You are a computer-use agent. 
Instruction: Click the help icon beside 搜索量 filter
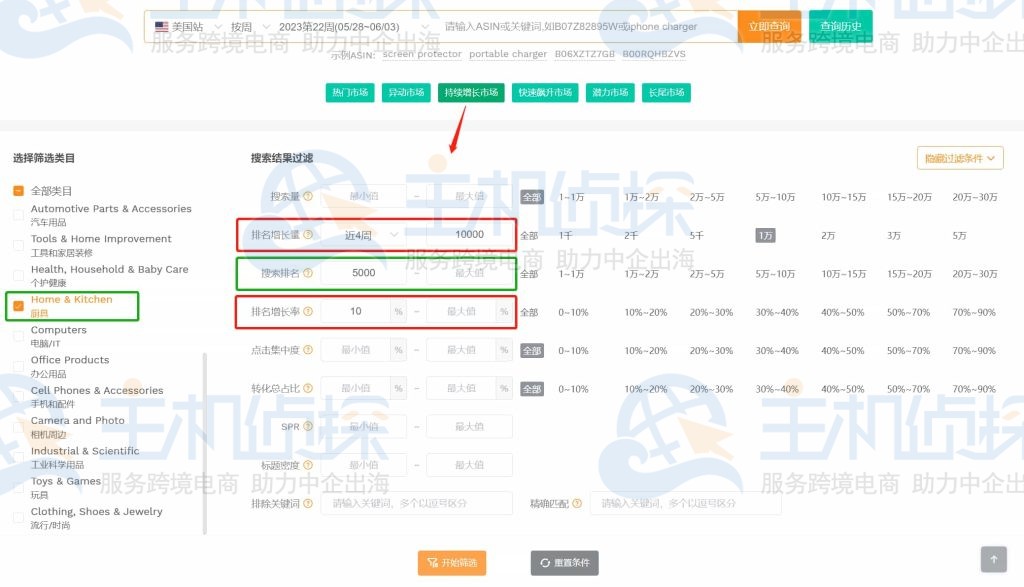coord(308,196)
